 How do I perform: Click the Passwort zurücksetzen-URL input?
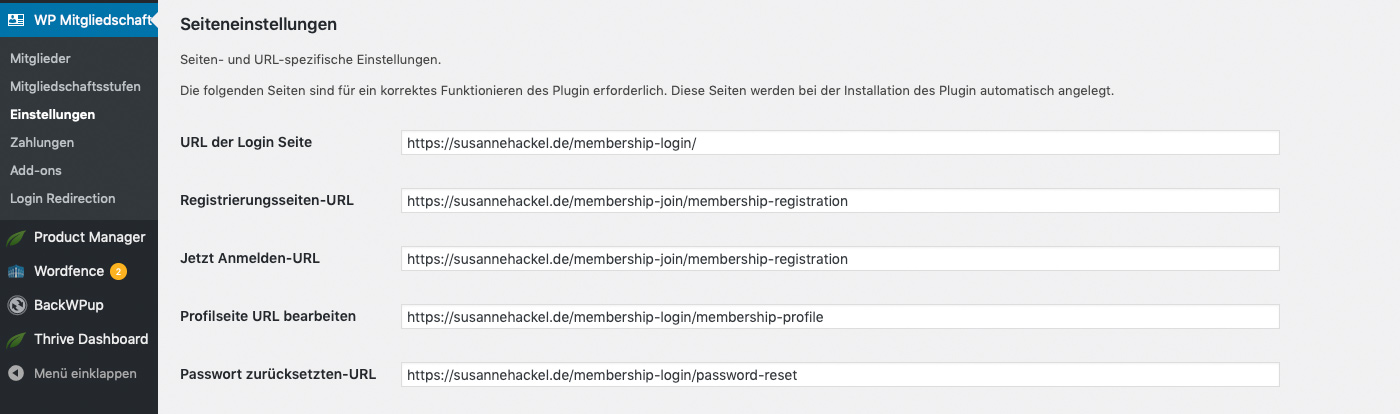click(x=839, y=375)
